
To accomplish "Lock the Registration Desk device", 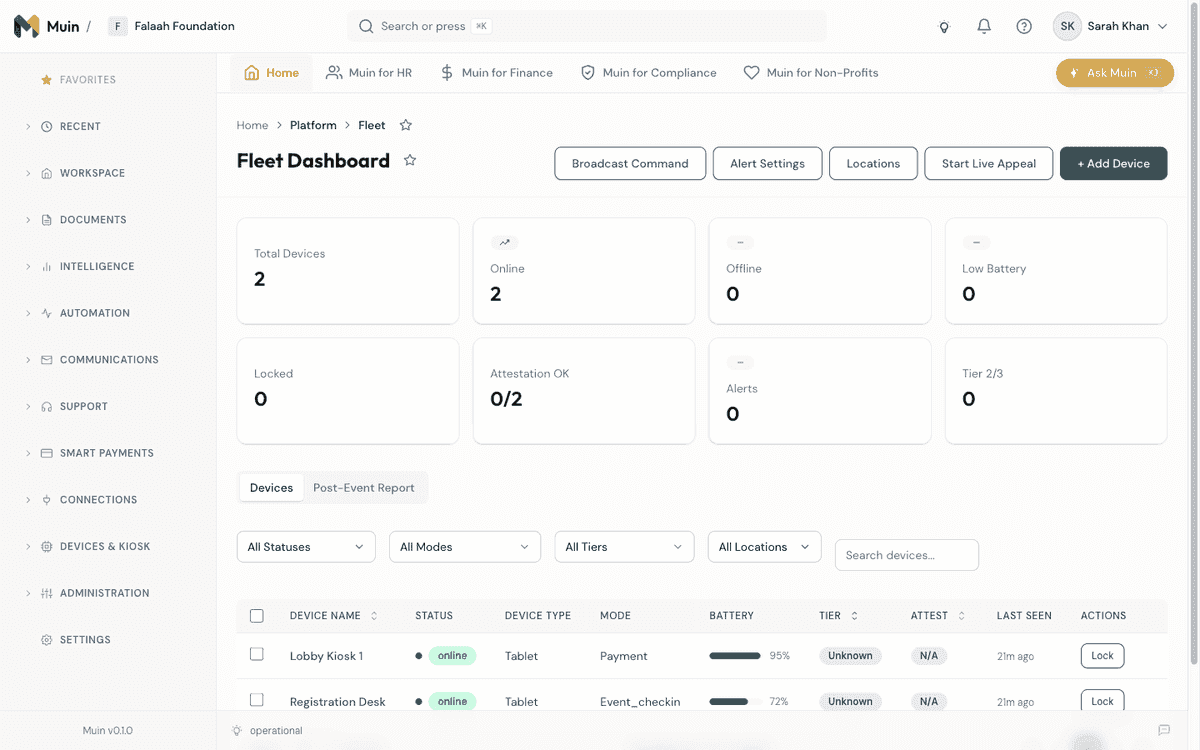I will [x=1102, y=701].
